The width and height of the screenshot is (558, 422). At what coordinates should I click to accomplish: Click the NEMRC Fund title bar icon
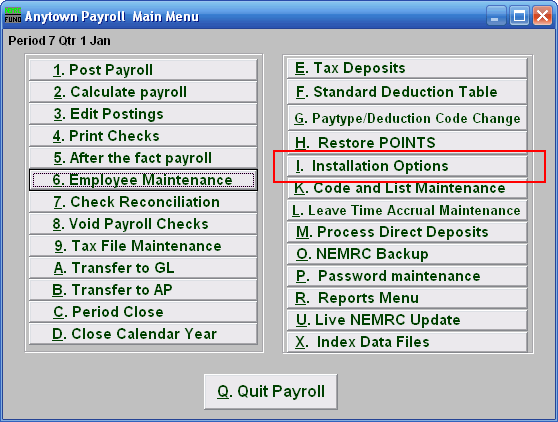[12, 15]
